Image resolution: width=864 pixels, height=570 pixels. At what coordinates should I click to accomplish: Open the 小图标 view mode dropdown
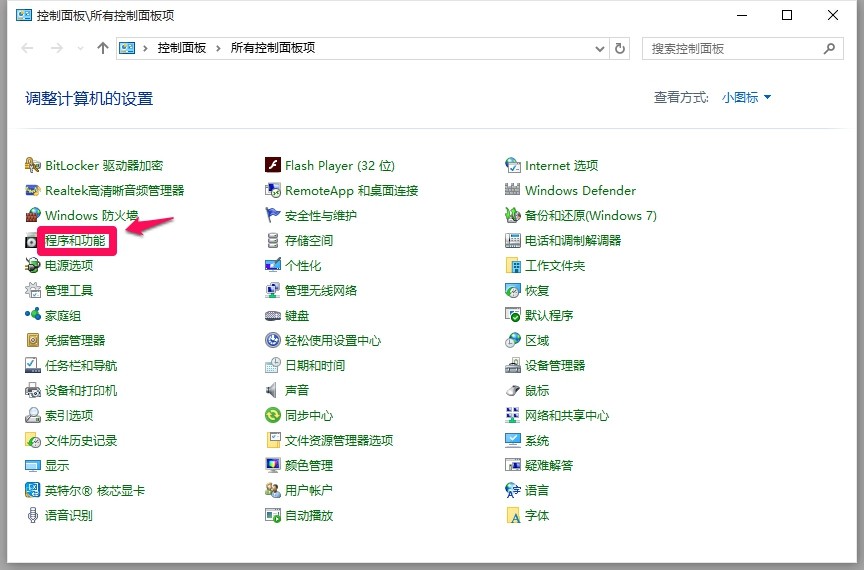pos(746,98)
